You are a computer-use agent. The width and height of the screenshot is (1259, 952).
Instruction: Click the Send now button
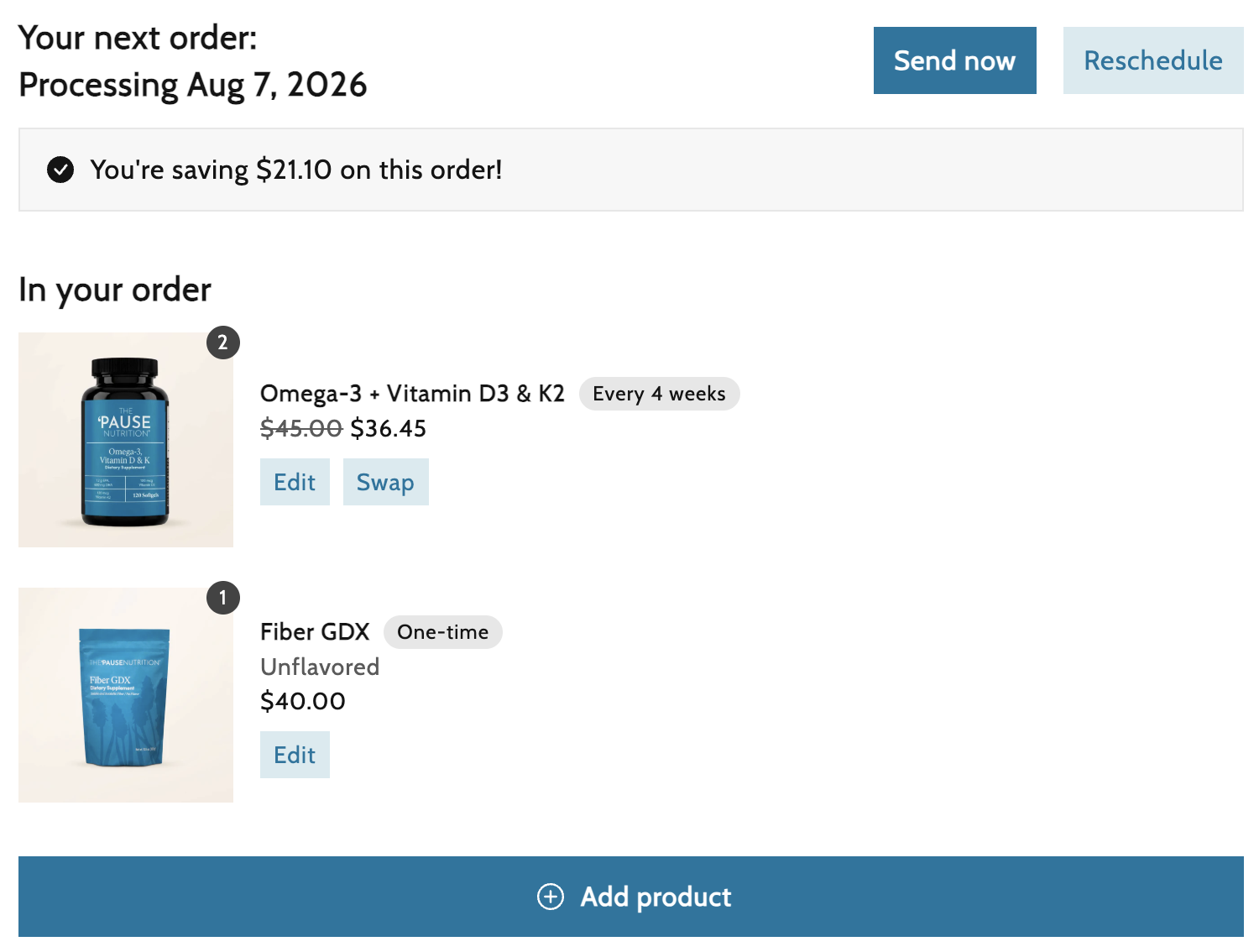coord(954,60)
